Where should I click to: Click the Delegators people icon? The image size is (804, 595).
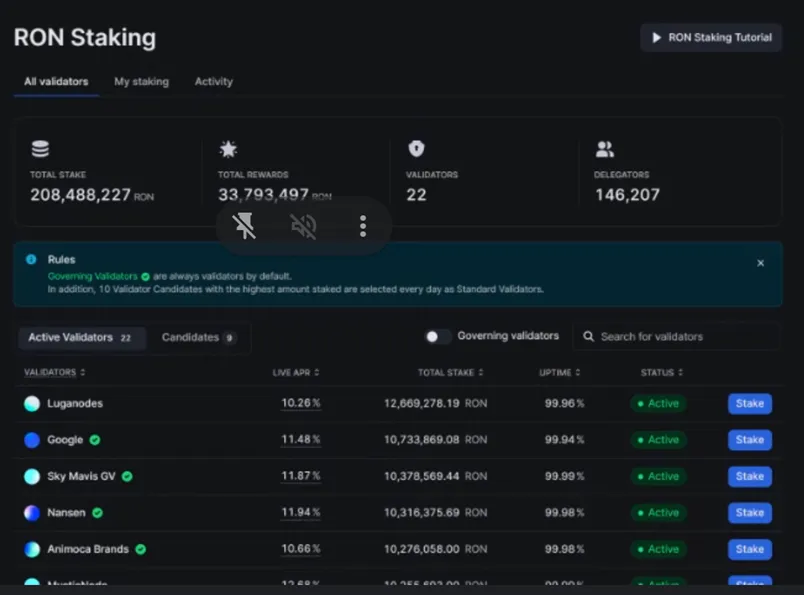tap(605, 149)
